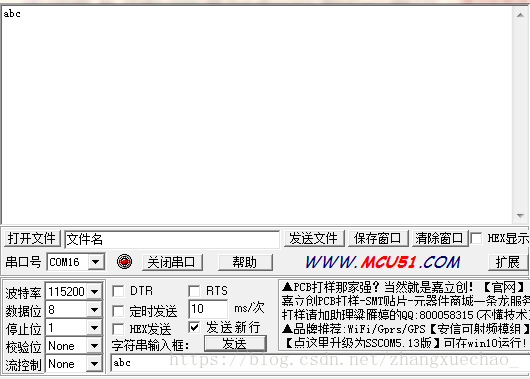The image size is (530, 379).
Task: Open the 波特率 115200 baud rate dropdown
Action: (95, 291)
